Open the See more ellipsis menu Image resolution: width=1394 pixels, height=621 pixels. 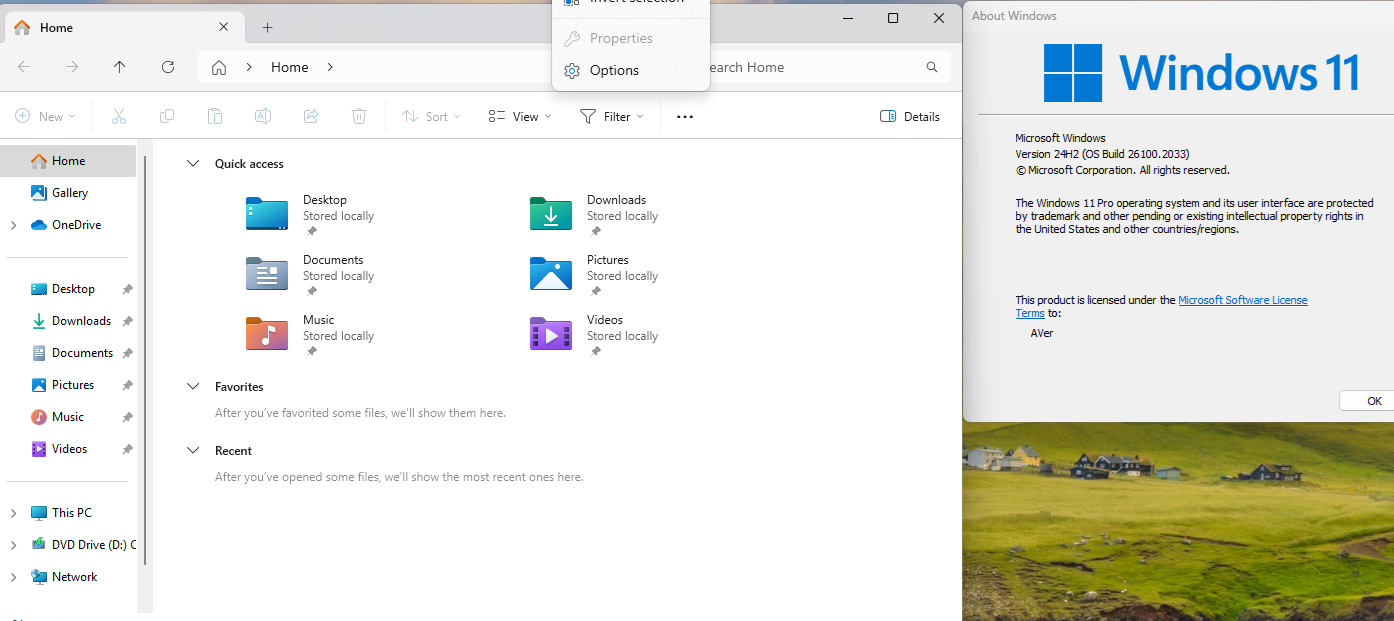pos(685,117)
